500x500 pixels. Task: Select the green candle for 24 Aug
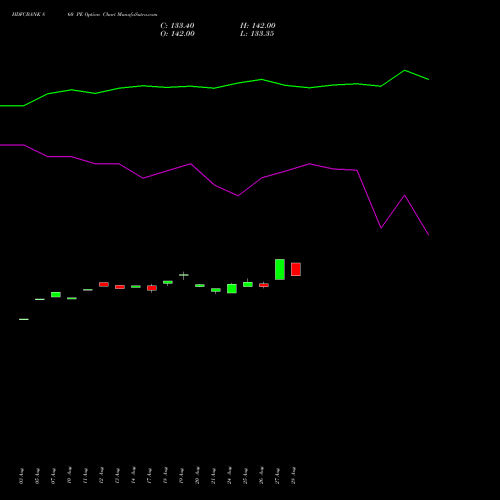click(232, 288)
